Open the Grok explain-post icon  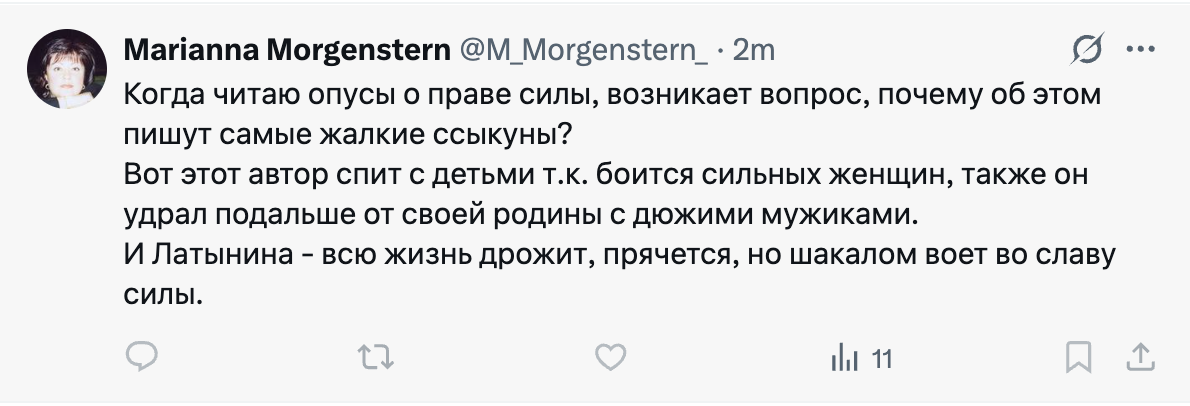(1087, 49)
